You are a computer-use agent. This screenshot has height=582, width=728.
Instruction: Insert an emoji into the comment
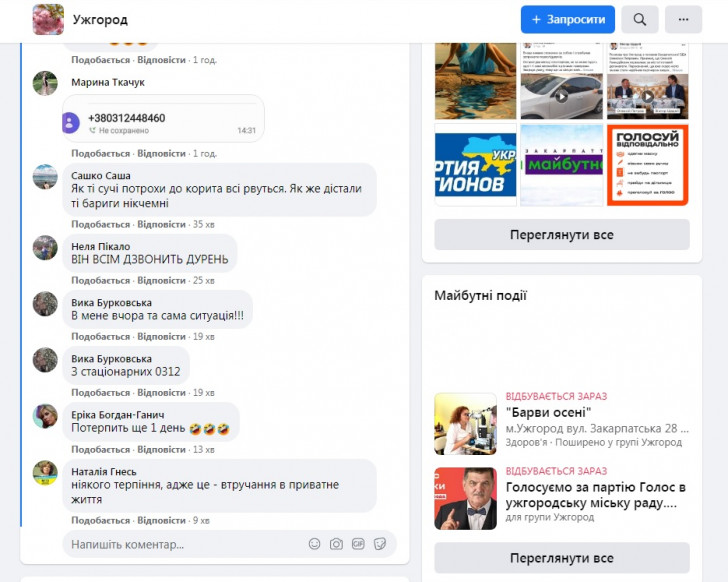coord(314,543)
